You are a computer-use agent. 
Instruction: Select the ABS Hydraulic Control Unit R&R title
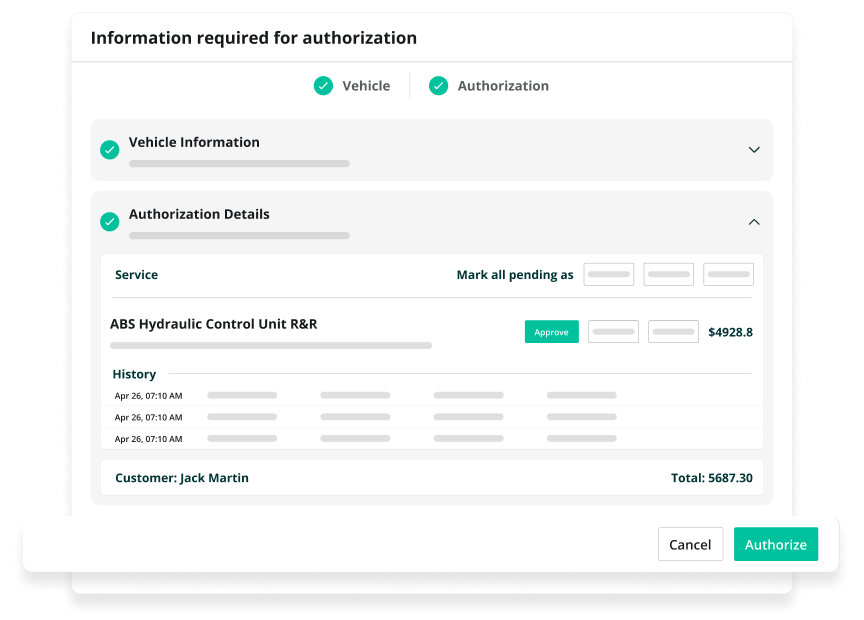(213, 324)
